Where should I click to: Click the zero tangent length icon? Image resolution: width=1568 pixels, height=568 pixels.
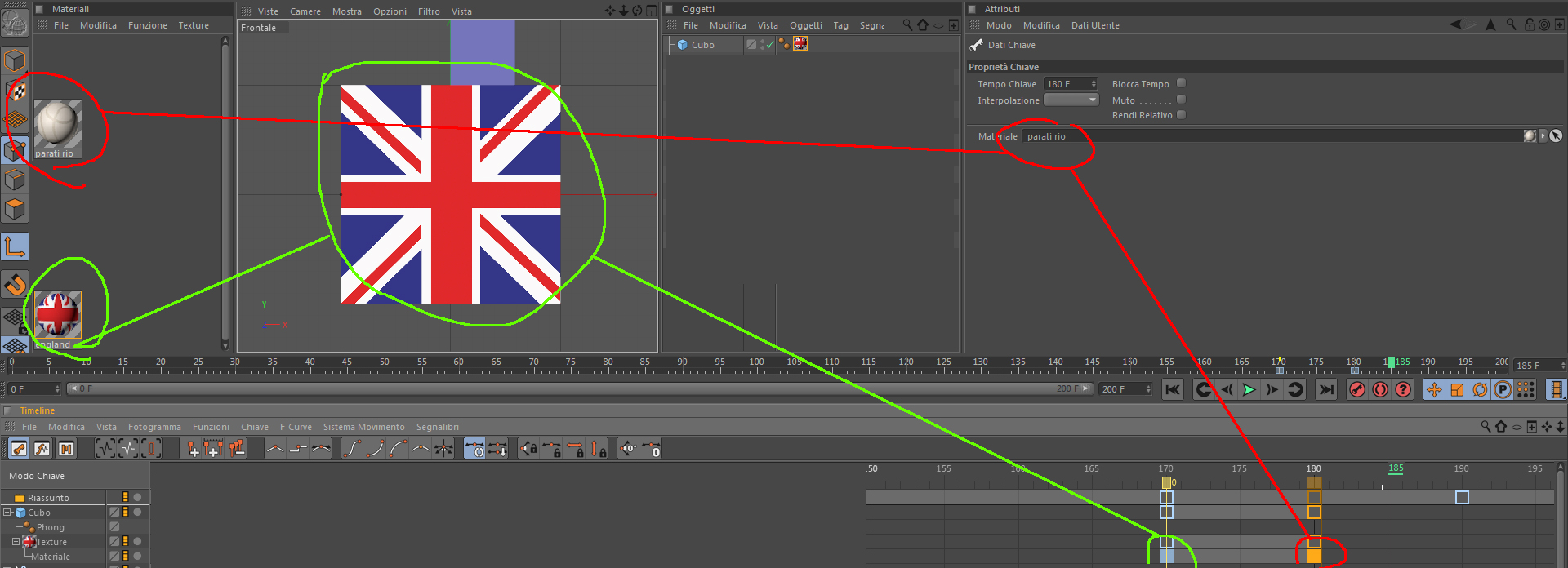coord(651,448)
